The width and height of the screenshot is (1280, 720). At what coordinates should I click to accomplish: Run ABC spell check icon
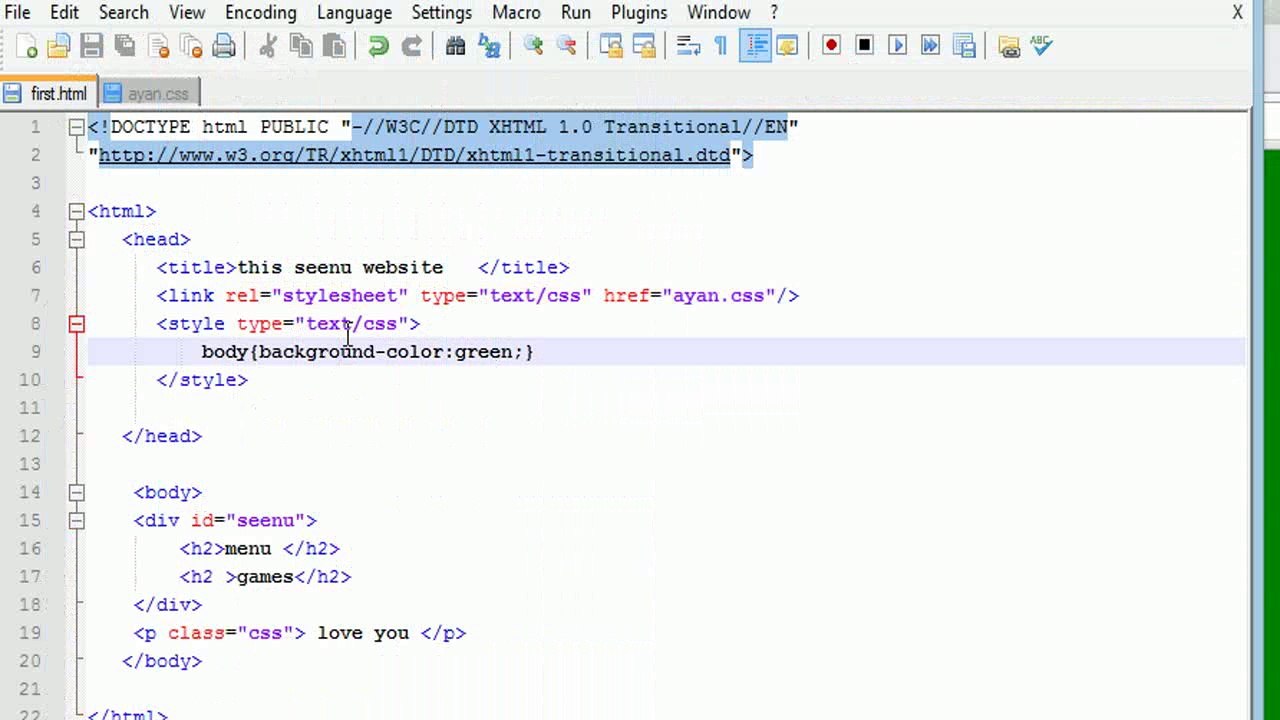(1041, 46)
